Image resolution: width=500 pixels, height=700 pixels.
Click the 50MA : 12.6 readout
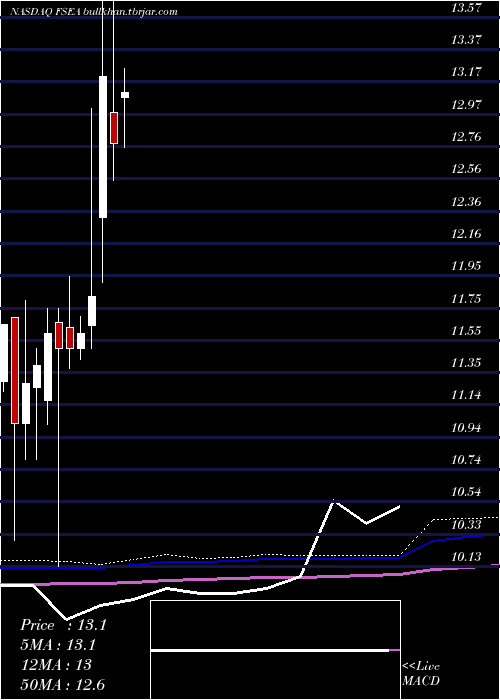click(x=63, y=684)
